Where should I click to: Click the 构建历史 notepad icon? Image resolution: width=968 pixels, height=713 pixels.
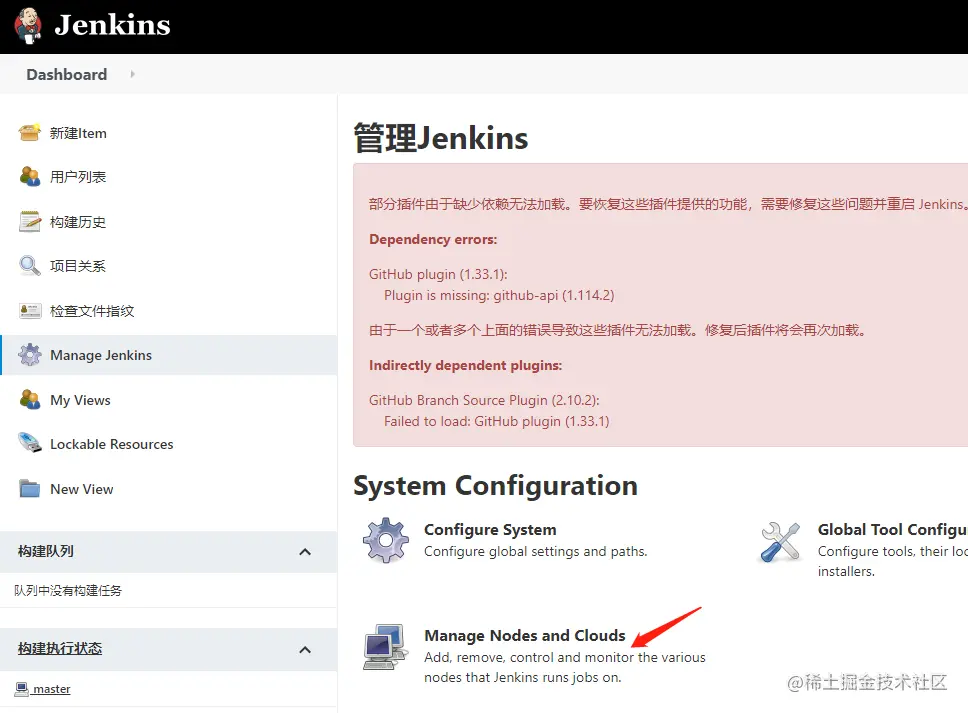pos(30,221)
